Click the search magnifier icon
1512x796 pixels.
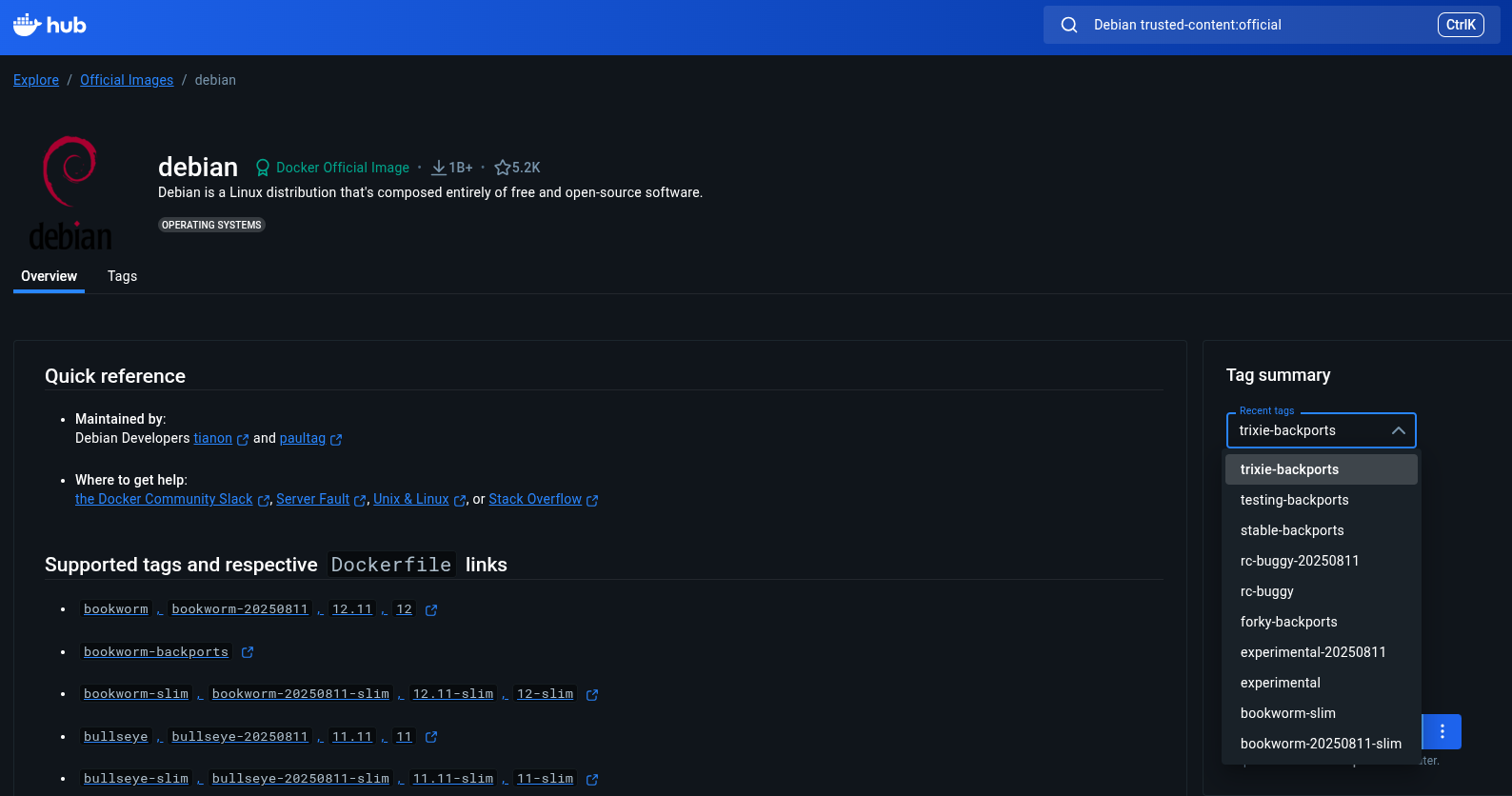pyautogui.click(x=1069, y=25)
